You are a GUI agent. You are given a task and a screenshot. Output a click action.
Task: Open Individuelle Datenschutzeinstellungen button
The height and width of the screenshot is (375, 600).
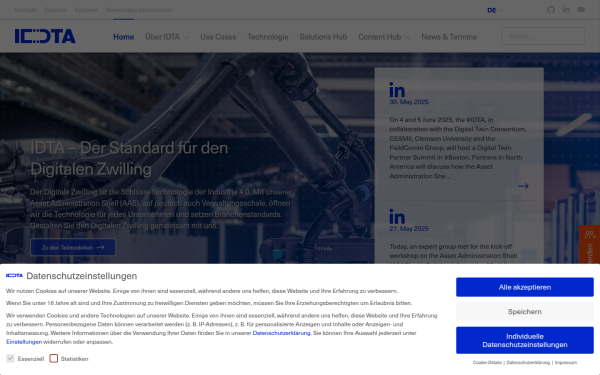click(x=525, y=340)
